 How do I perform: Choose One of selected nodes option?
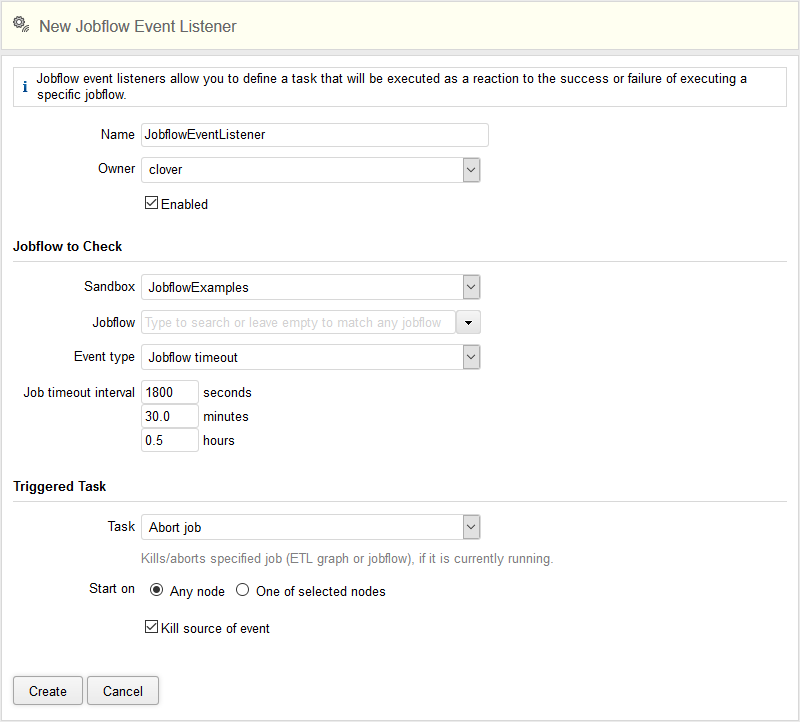point(243,591)
